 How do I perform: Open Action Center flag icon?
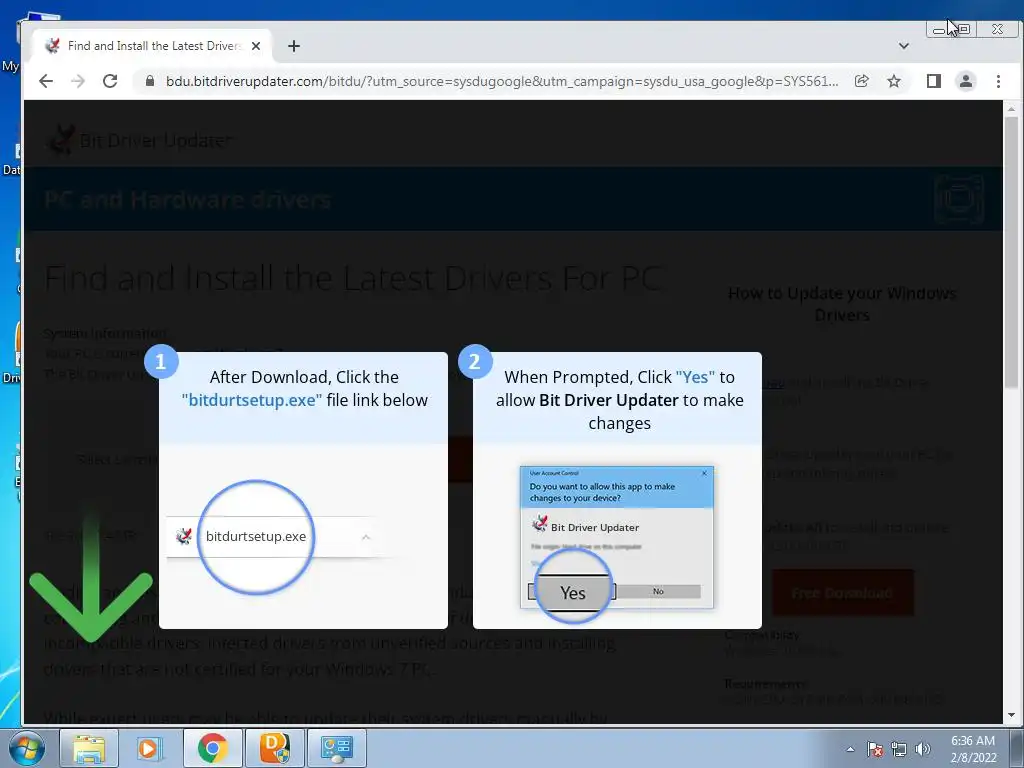coord(875,749)
